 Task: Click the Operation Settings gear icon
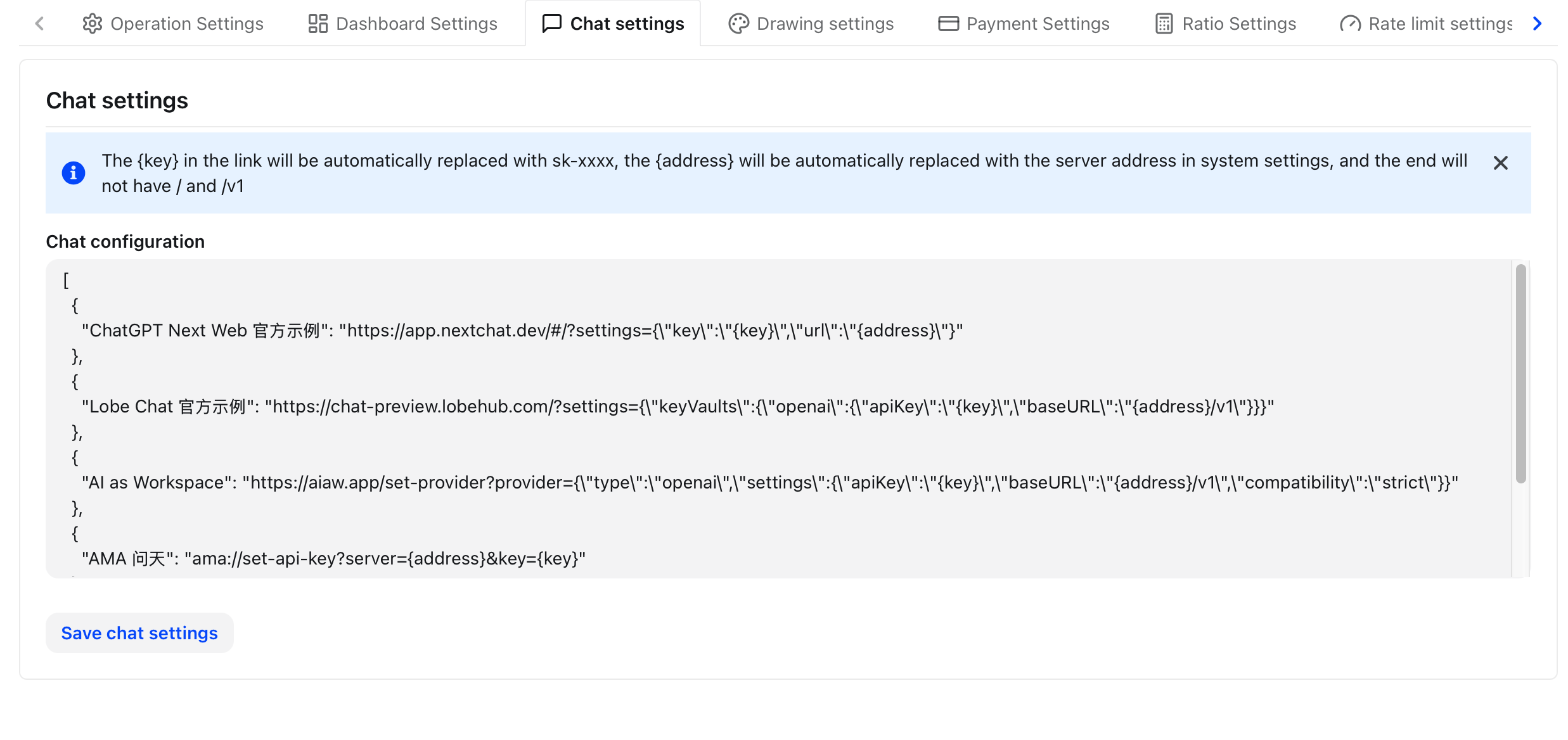coord(93,23)
